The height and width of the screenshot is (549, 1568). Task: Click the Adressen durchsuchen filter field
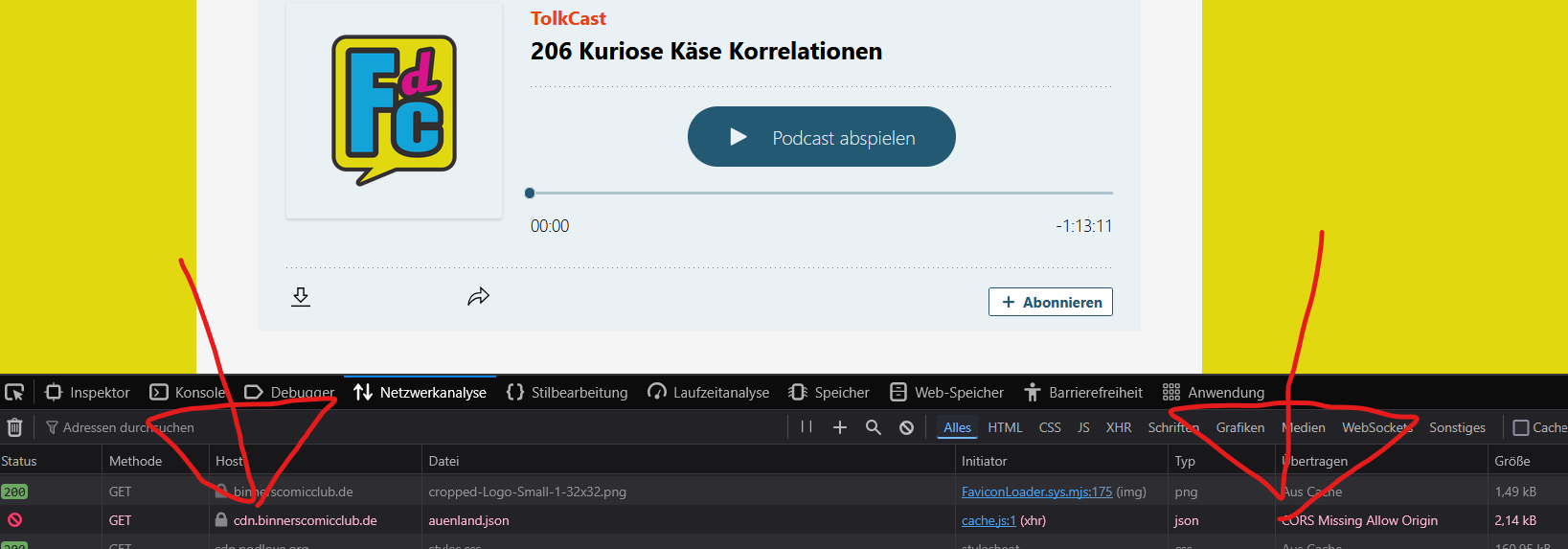(412, 427)
